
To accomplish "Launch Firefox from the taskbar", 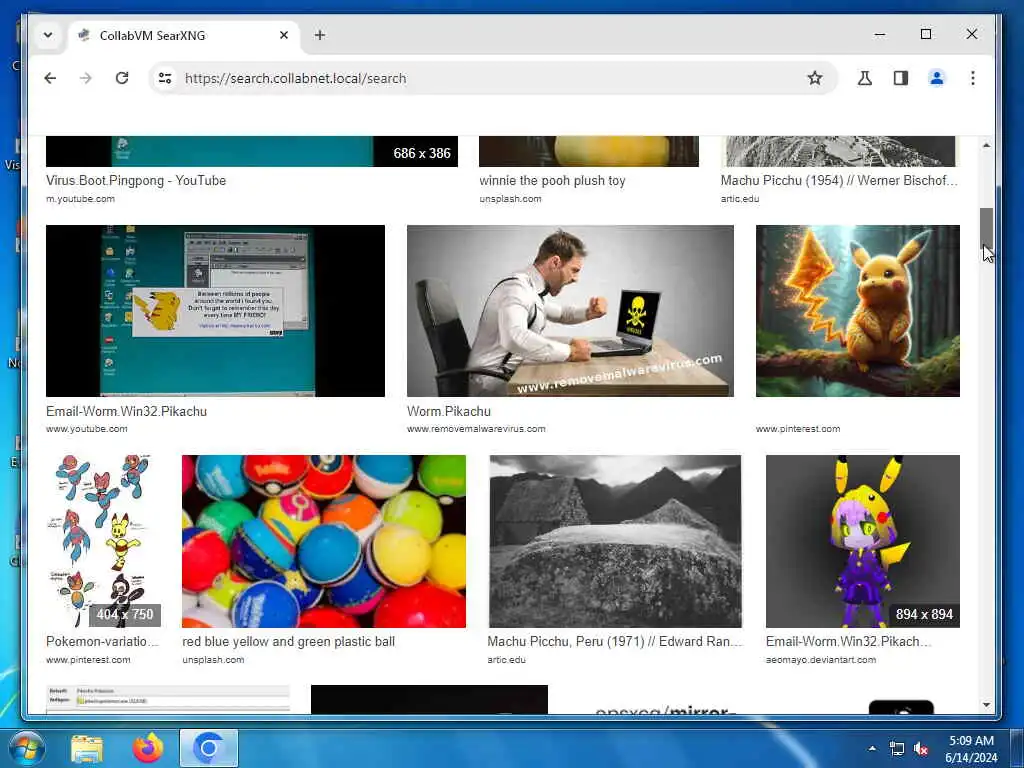I will (x=148, y=749).
